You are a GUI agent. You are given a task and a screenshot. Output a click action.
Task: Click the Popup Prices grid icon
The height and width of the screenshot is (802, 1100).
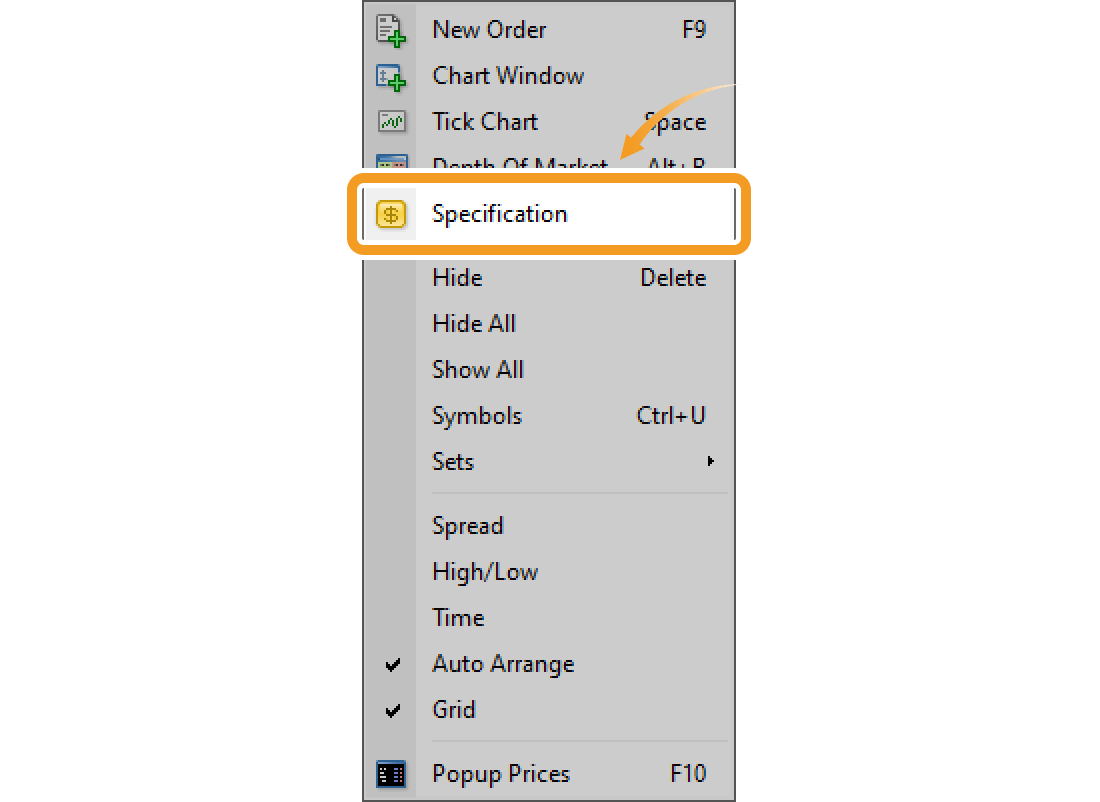(x=393, y=773)
